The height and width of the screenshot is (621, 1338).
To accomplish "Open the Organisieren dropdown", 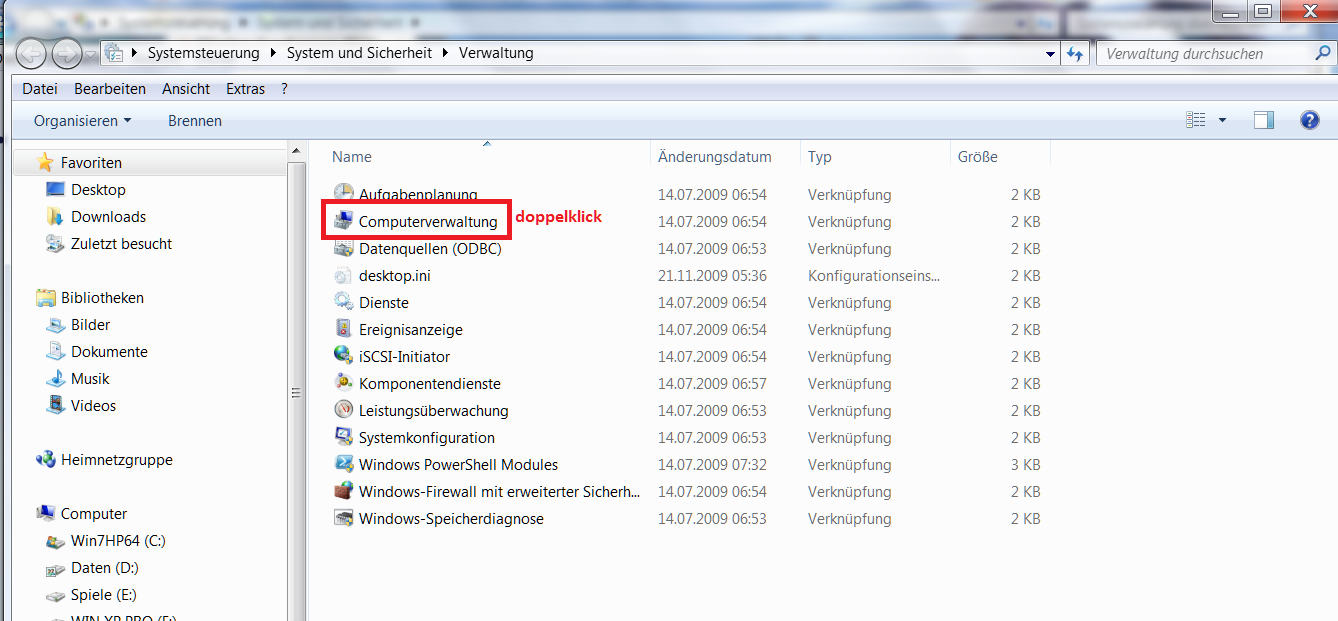I will (x=82, y=120).
